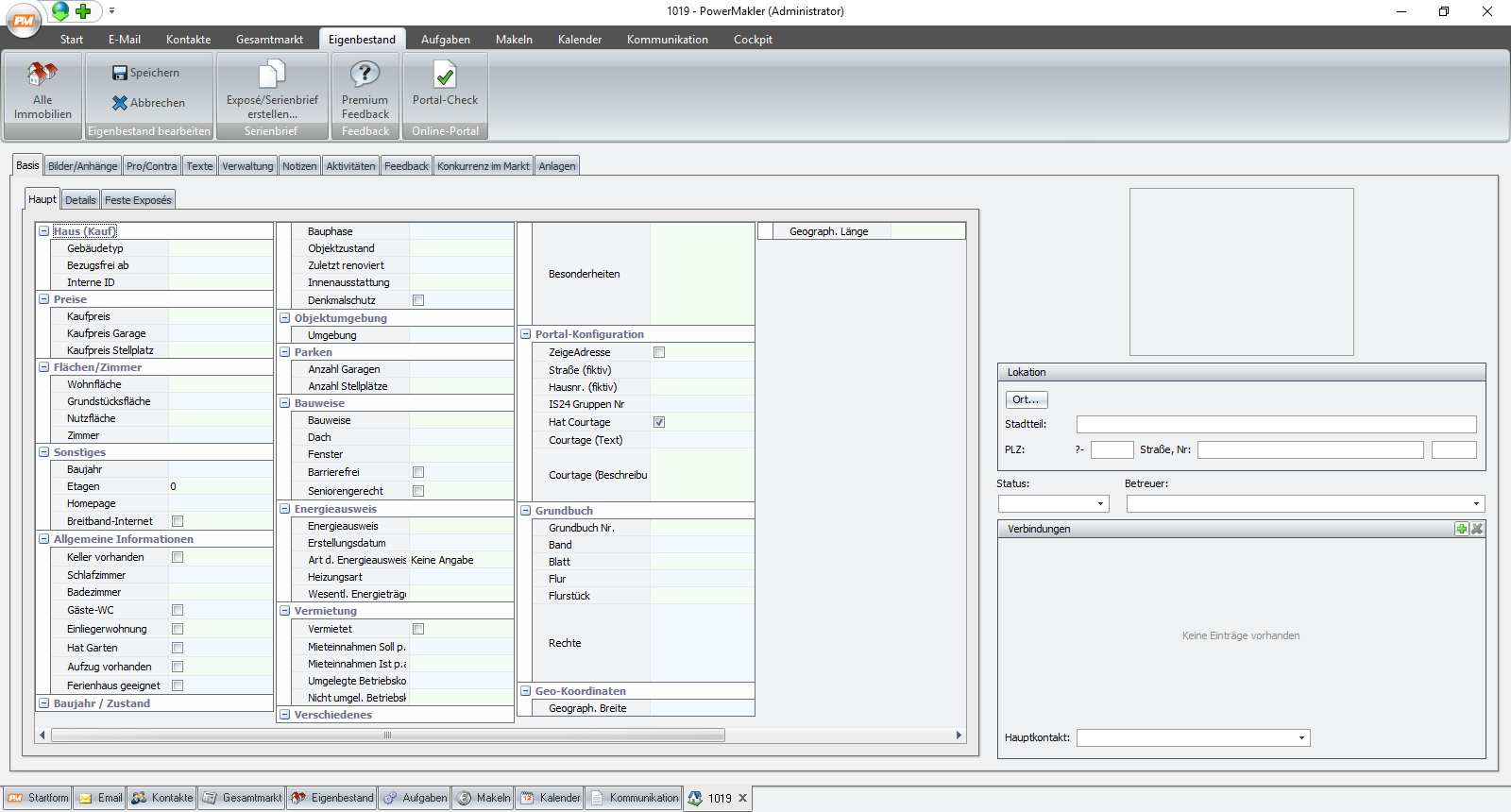Click the empty property image placeholder
1511x812 pixels.
coord(1241,272)
